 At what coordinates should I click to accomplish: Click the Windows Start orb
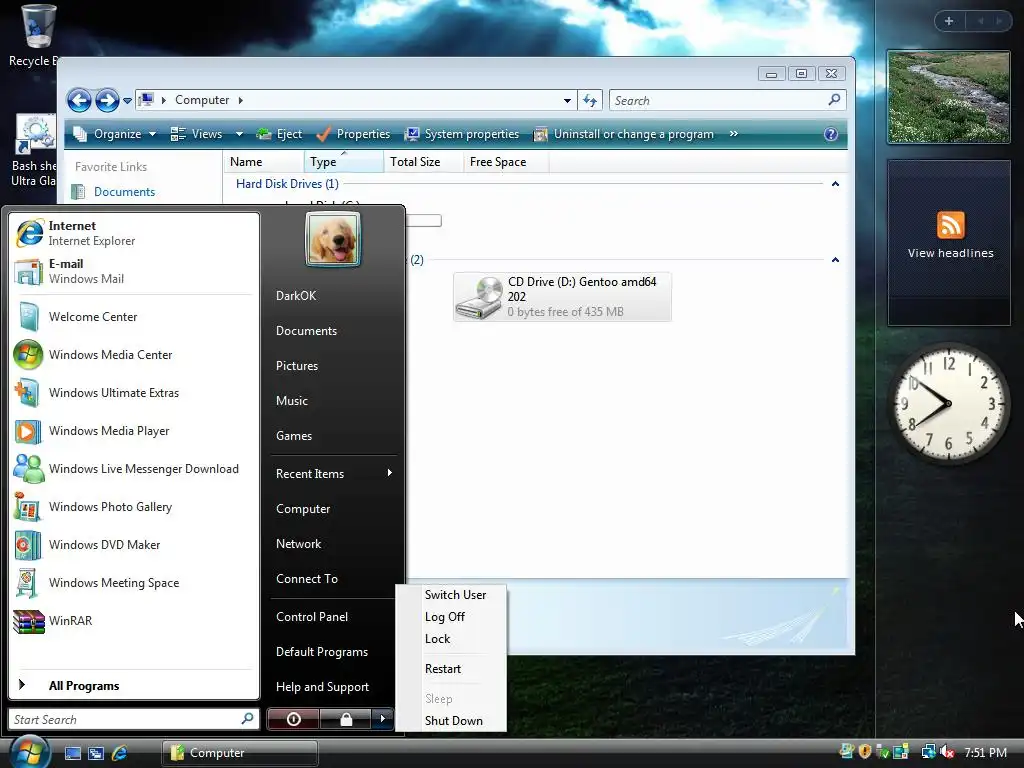pos(29,751)
